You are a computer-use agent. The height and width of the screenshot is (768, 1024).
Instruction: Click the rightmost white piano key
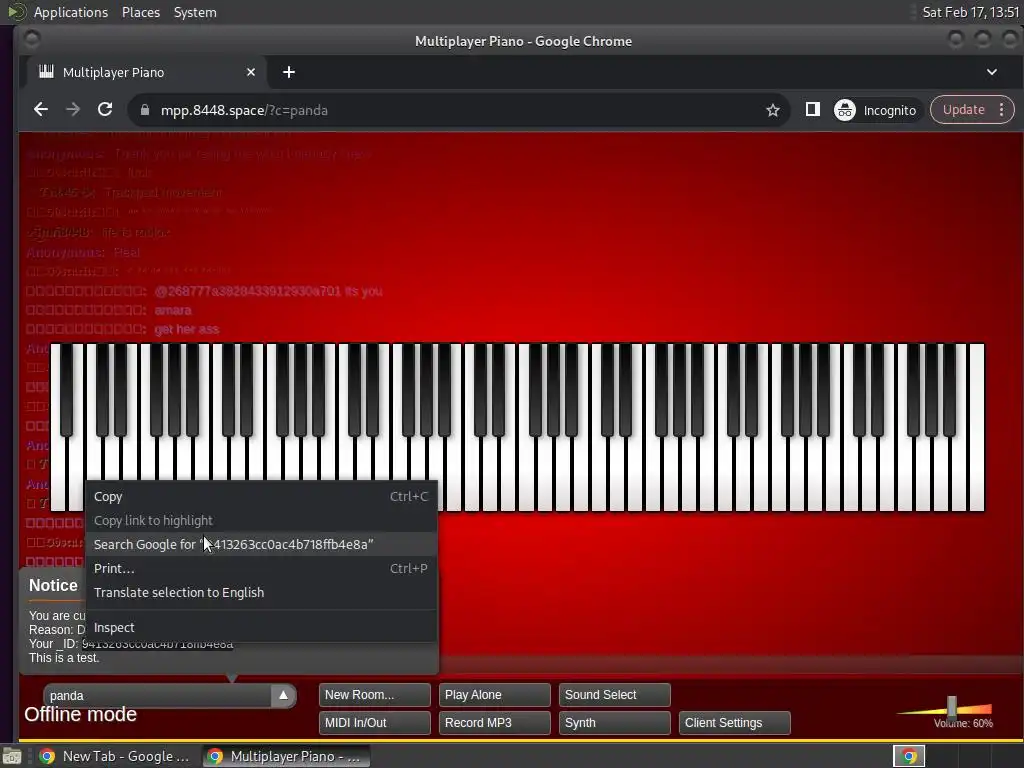(x=976, y=427)
